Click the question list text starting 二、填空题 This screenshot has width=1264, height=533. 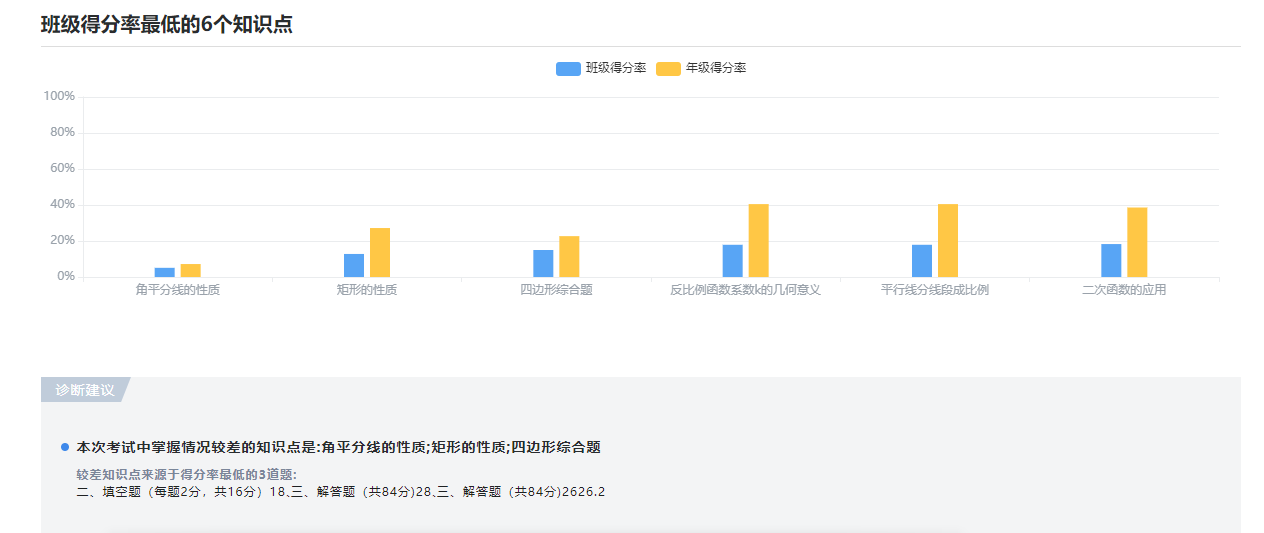(x=341, y=491)
